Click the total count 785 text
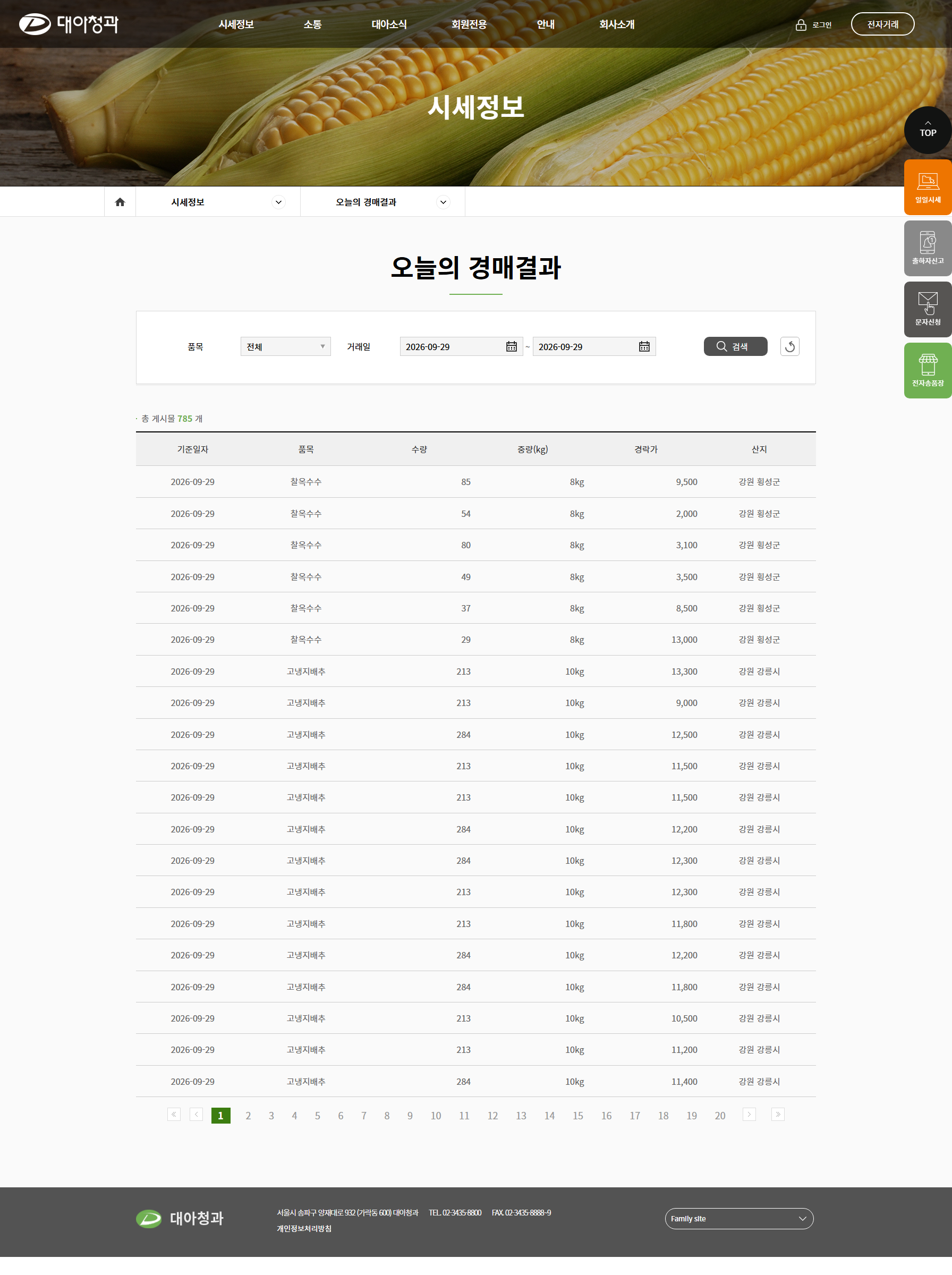 point(185,419)
